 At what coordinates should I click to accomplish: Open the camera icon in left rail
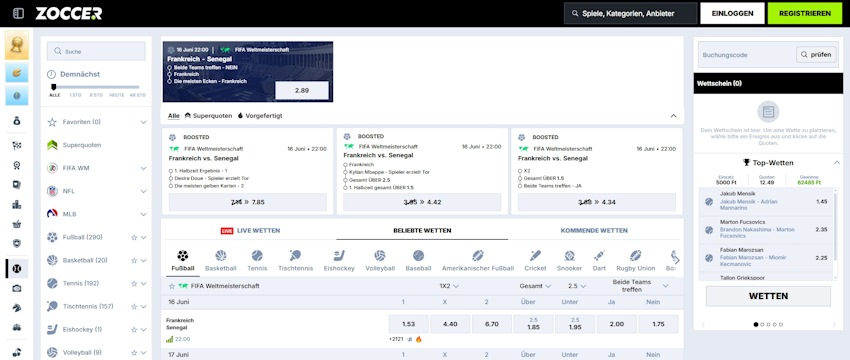[17, 288]
